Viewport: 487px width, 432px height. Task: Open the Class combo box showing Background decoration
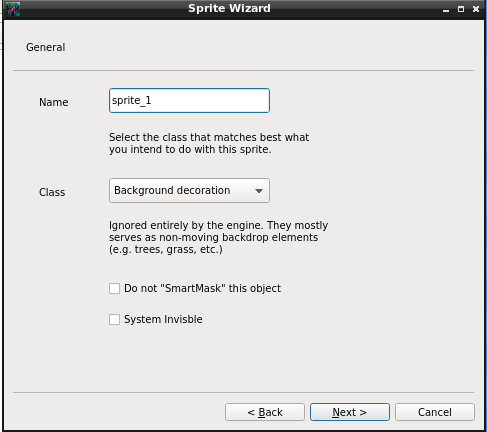pyautogui.click(x=189, y=190)
